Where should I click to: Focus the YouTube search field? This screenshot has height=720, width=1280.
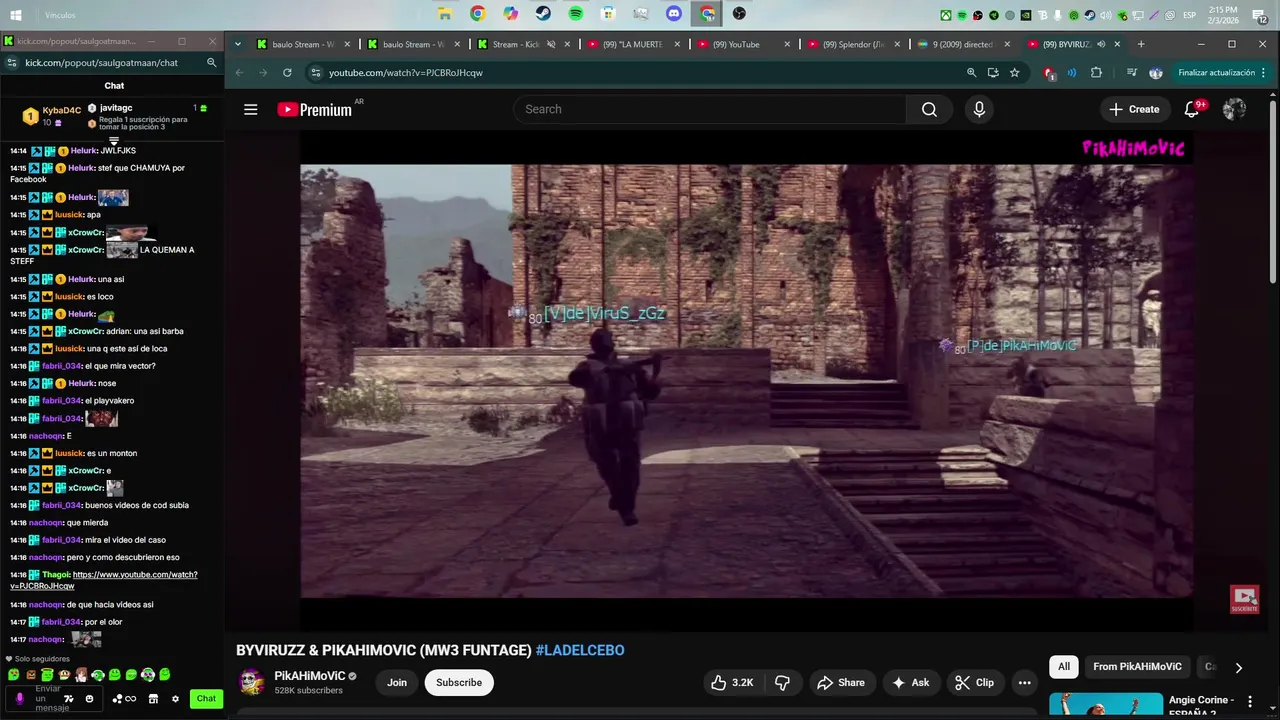click(710, 110)
